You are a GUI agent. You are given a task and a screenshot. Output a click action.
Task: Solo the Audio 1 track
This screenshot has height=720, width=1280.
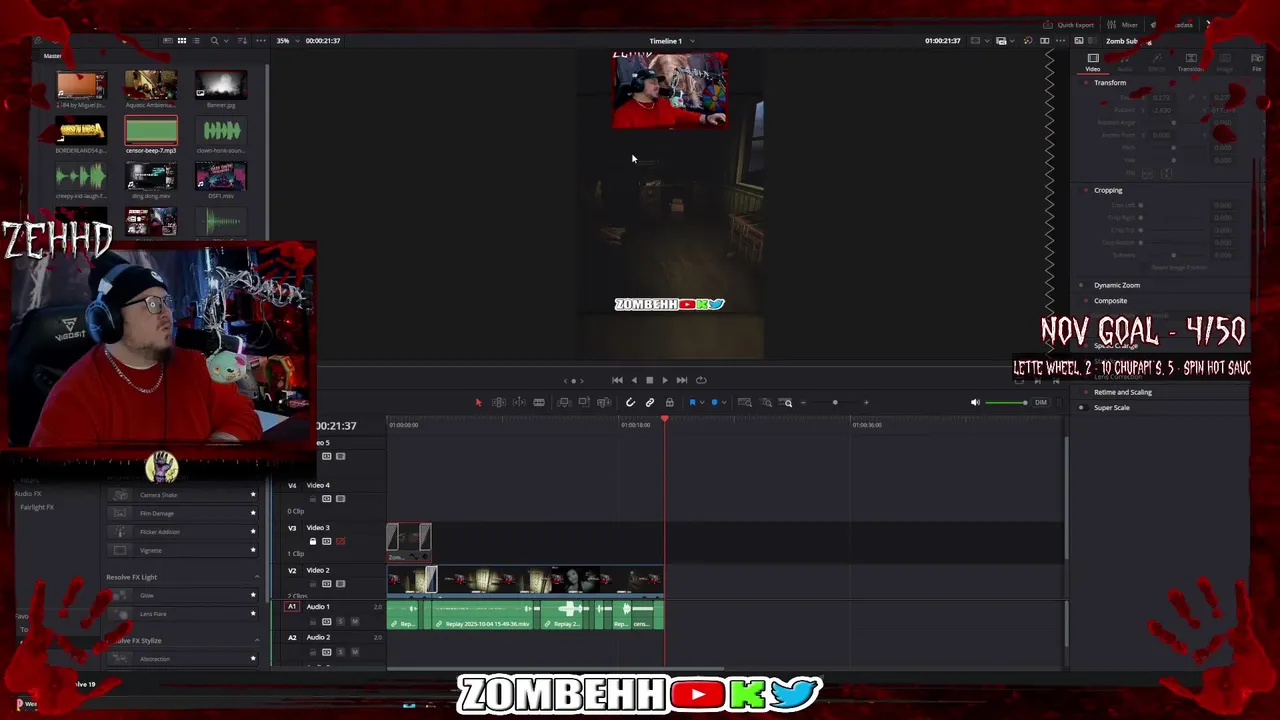(340, 622)
